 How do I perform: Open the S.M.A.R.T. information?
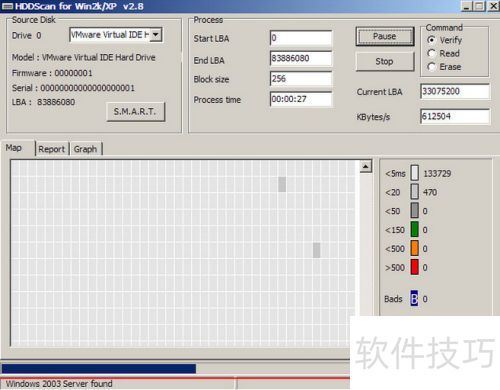click(135, 111)
